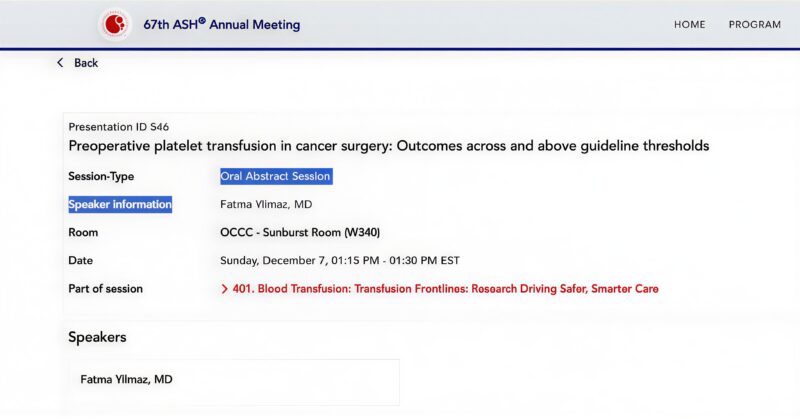This screenshot has height=419, width=800.
Task: Select the highlighted Oral Abstract Session text
Action: coord(275,176)
